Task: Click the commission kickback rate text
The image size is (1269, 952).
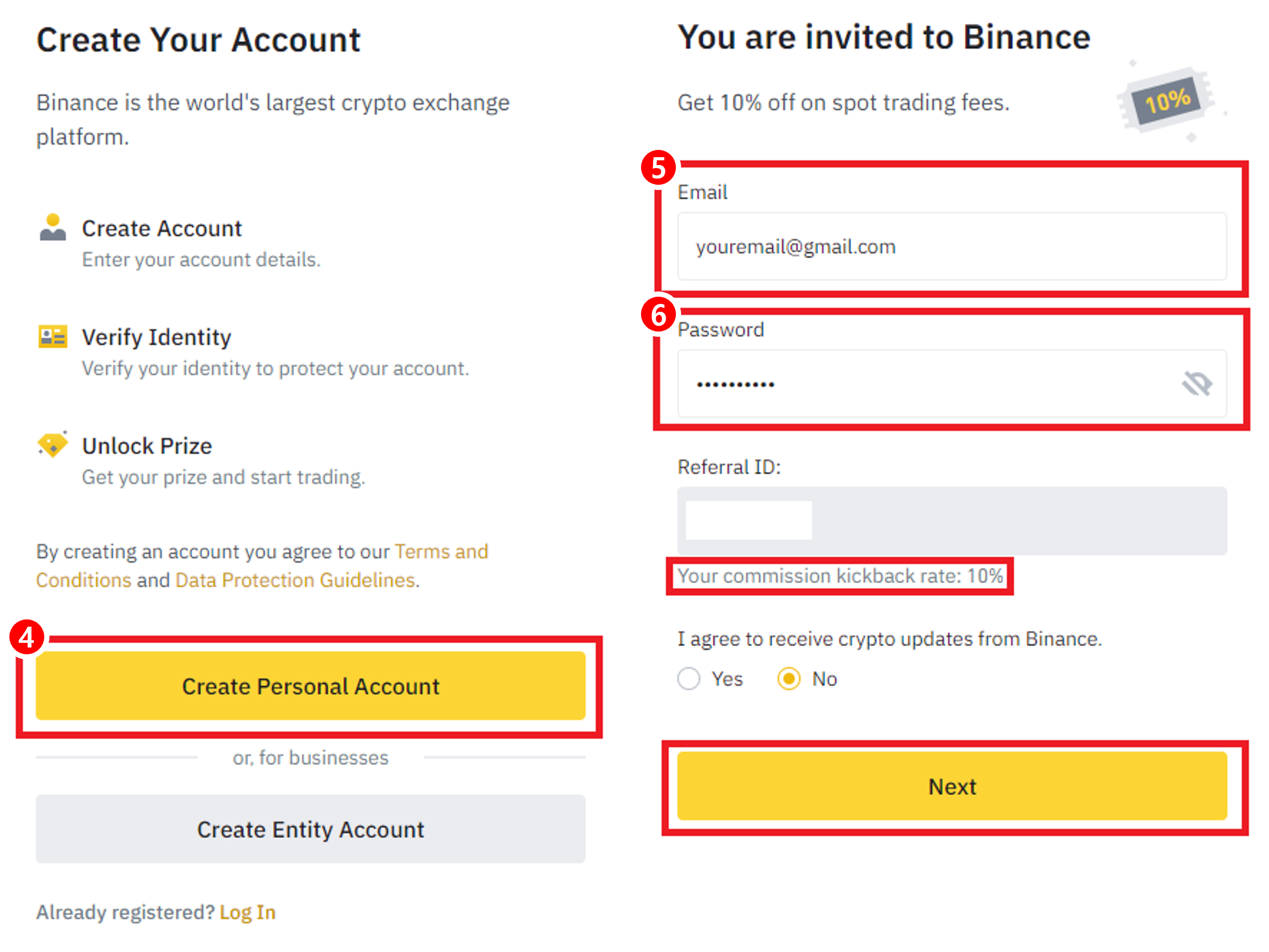Action: tap(840, 576)
